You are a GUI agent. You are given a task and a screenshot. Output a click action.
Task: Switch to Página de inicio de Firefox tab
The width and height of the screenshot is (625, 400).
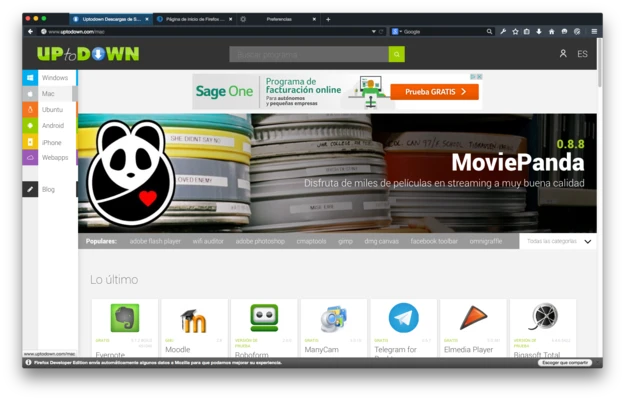click(x=195, y=19)
